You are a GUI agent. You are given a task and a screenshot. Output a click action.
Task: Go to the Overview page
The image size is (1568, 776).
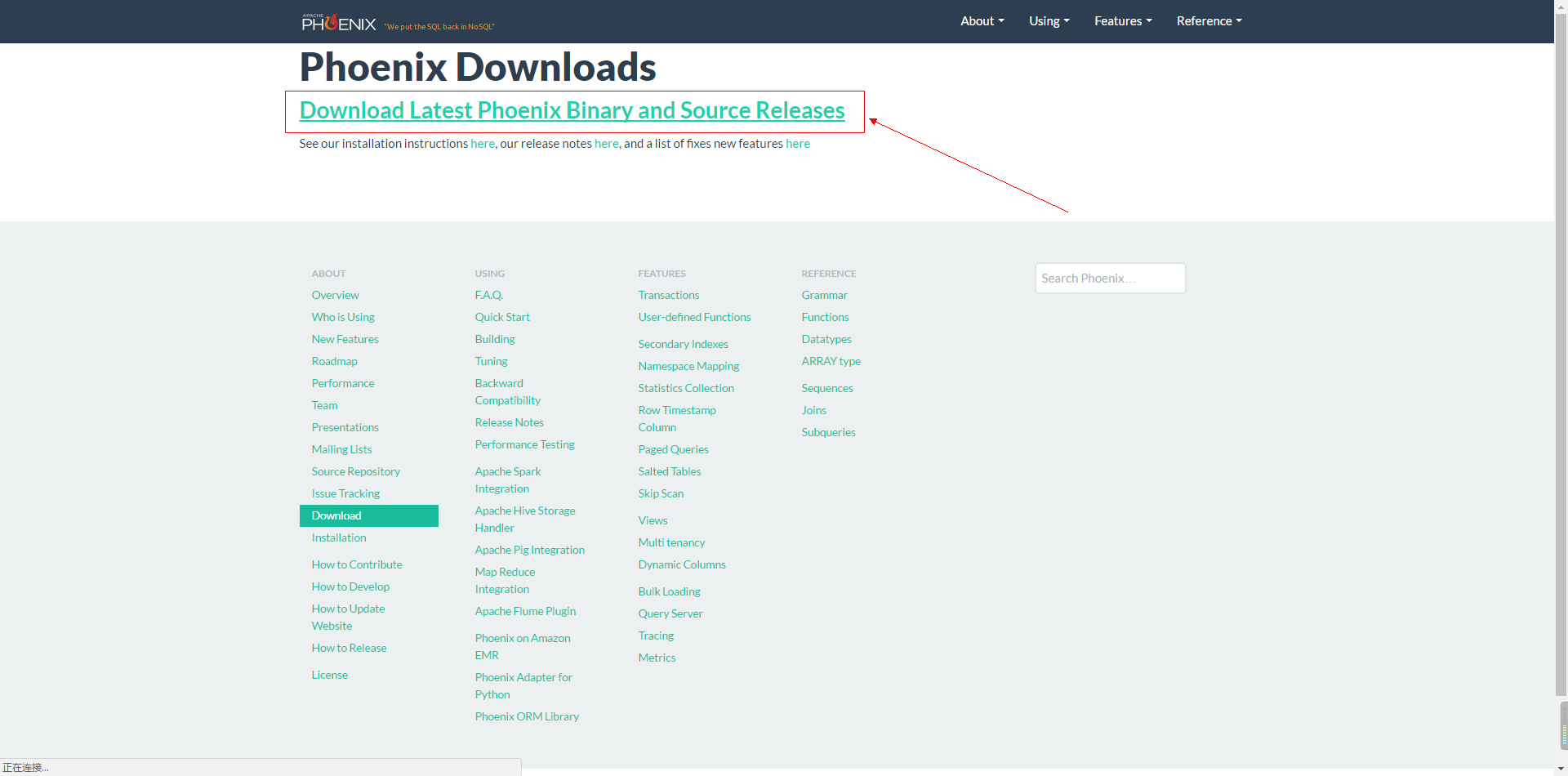click(335, 295)
